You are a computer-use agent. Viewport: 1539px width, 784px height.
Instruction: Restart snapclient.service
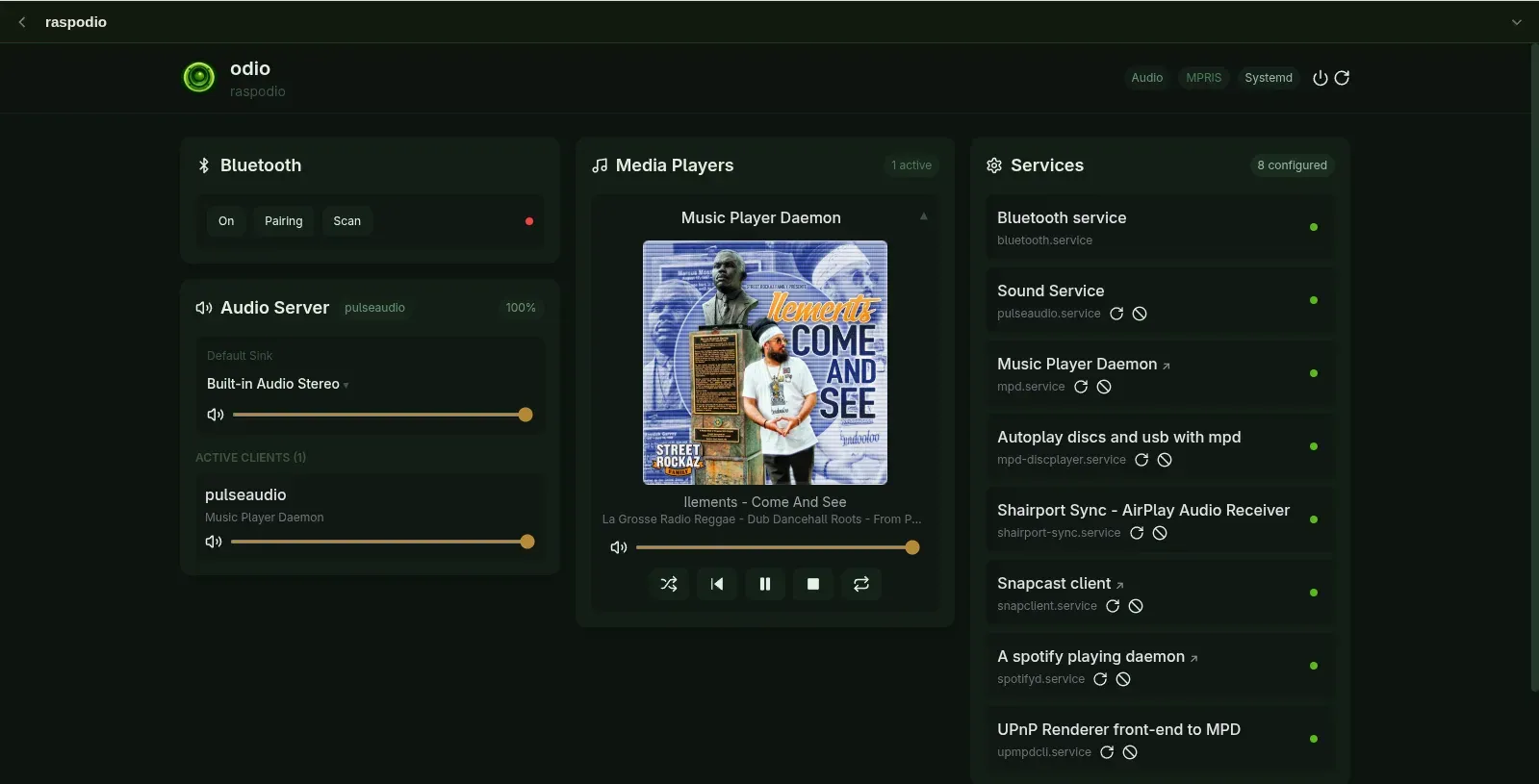1113,606
